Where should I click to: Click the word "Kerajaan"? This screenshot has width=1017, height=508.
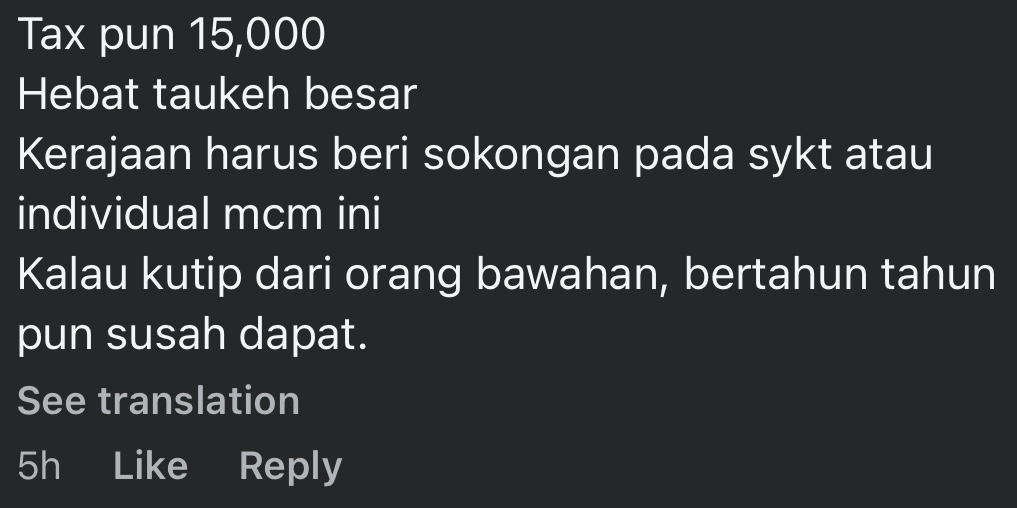pyautogui.click(x=104, y=156)
